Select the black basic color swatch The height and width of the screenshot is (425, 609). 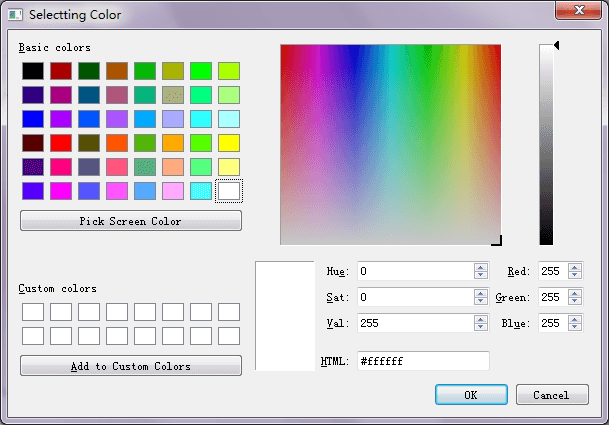click(33, 71)
